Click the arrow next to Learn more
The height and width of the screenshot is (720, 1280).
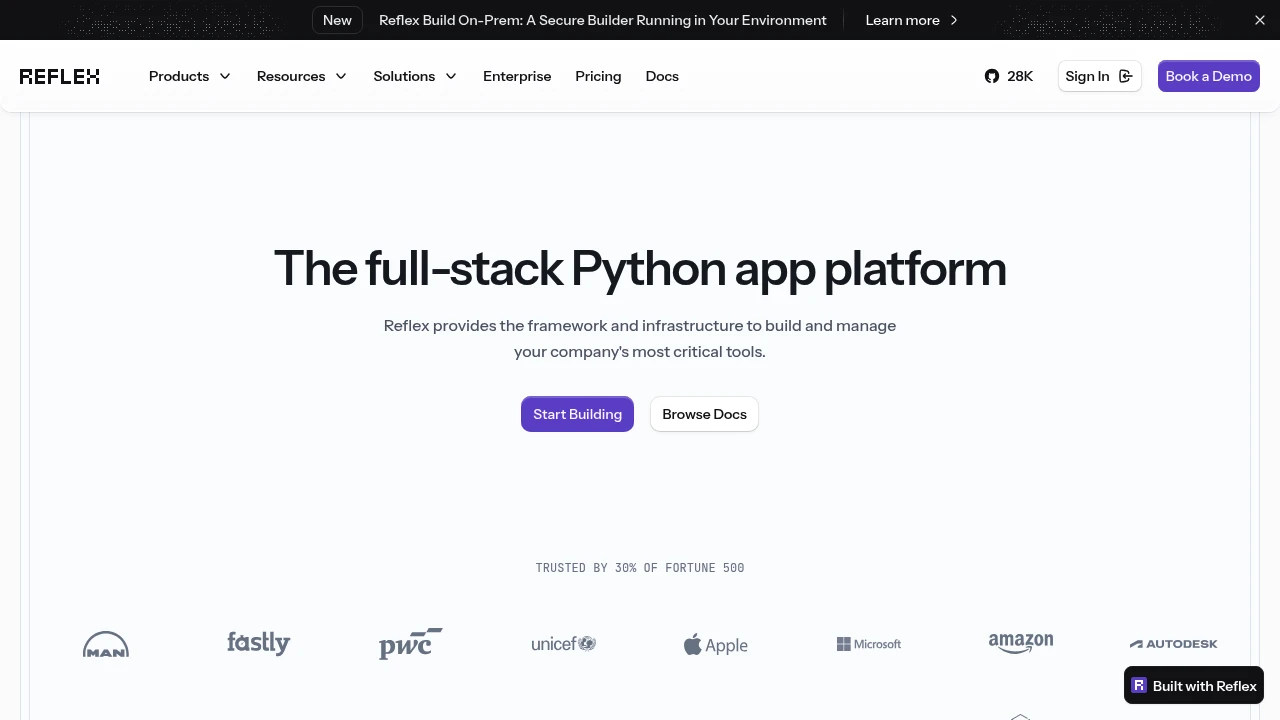coord(954,20)
